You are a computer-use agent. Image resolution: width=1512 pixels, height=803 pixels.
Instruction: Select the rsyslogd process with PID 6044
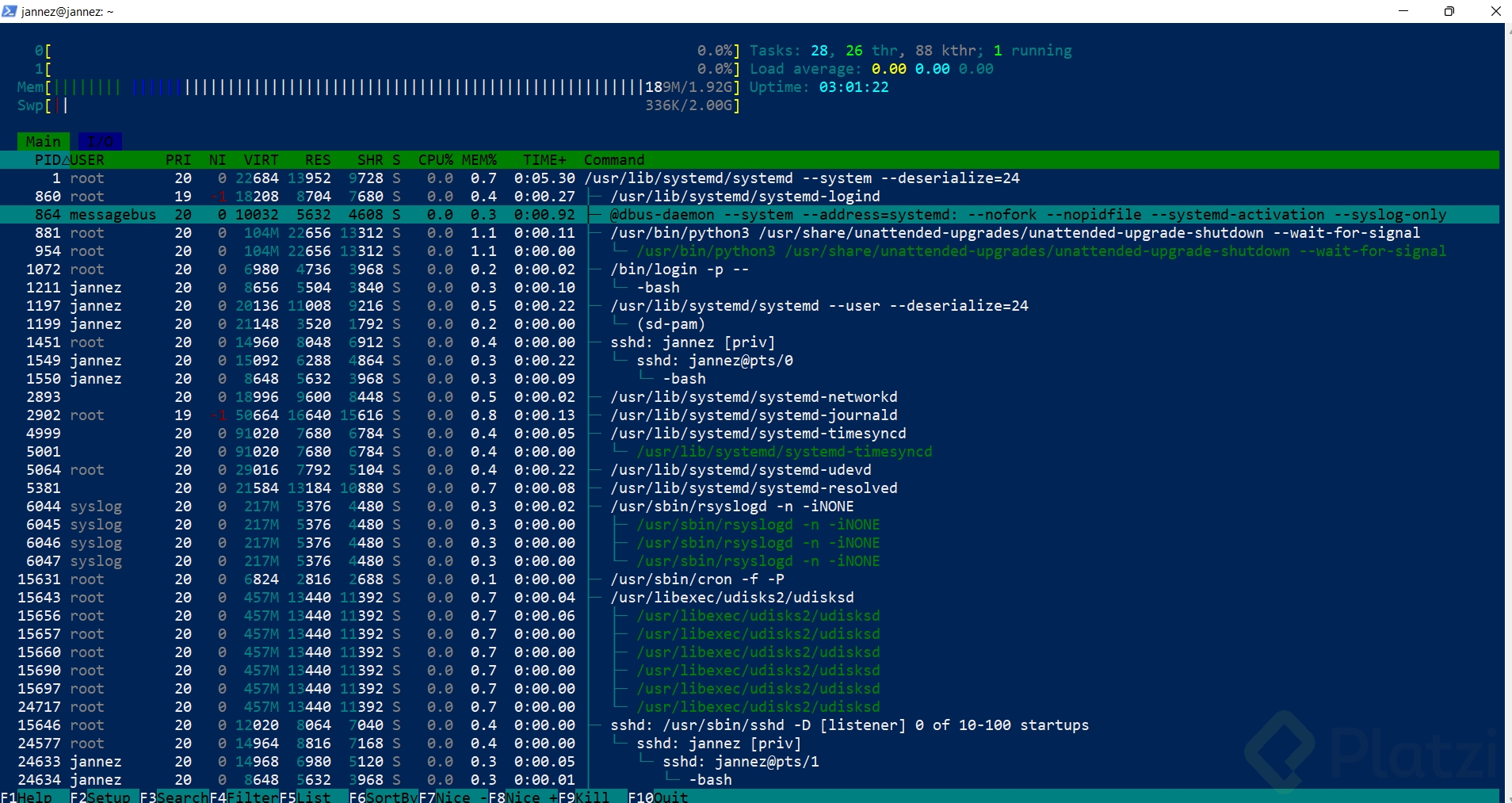[750, 507]
